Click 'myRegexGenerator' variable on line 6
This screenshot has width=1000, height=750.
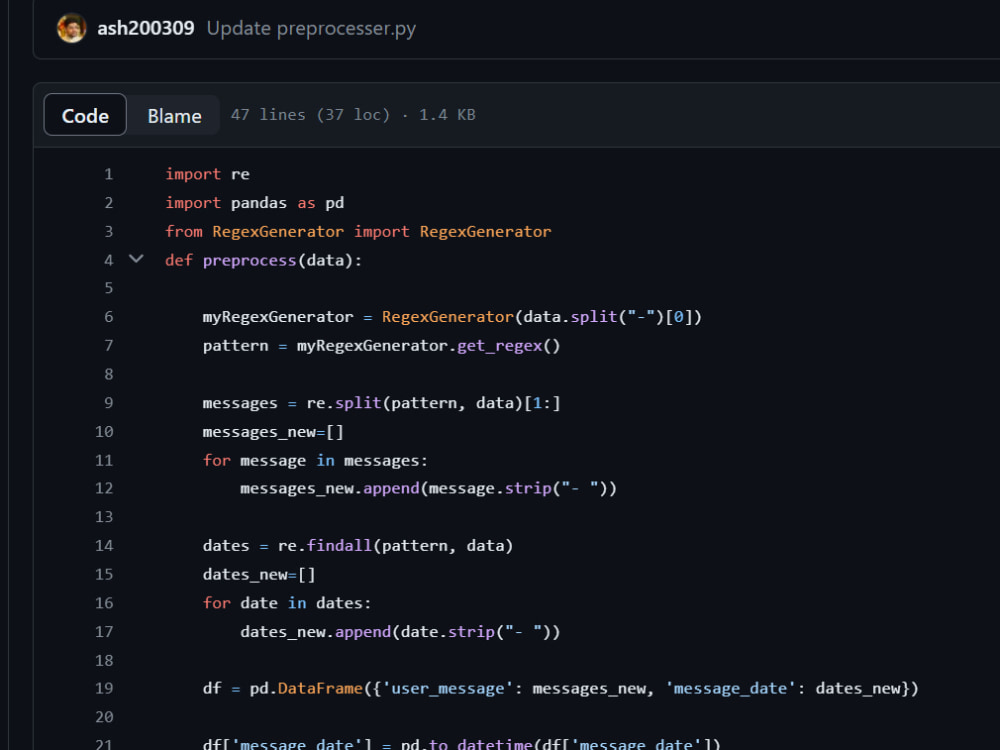(278, 317)
